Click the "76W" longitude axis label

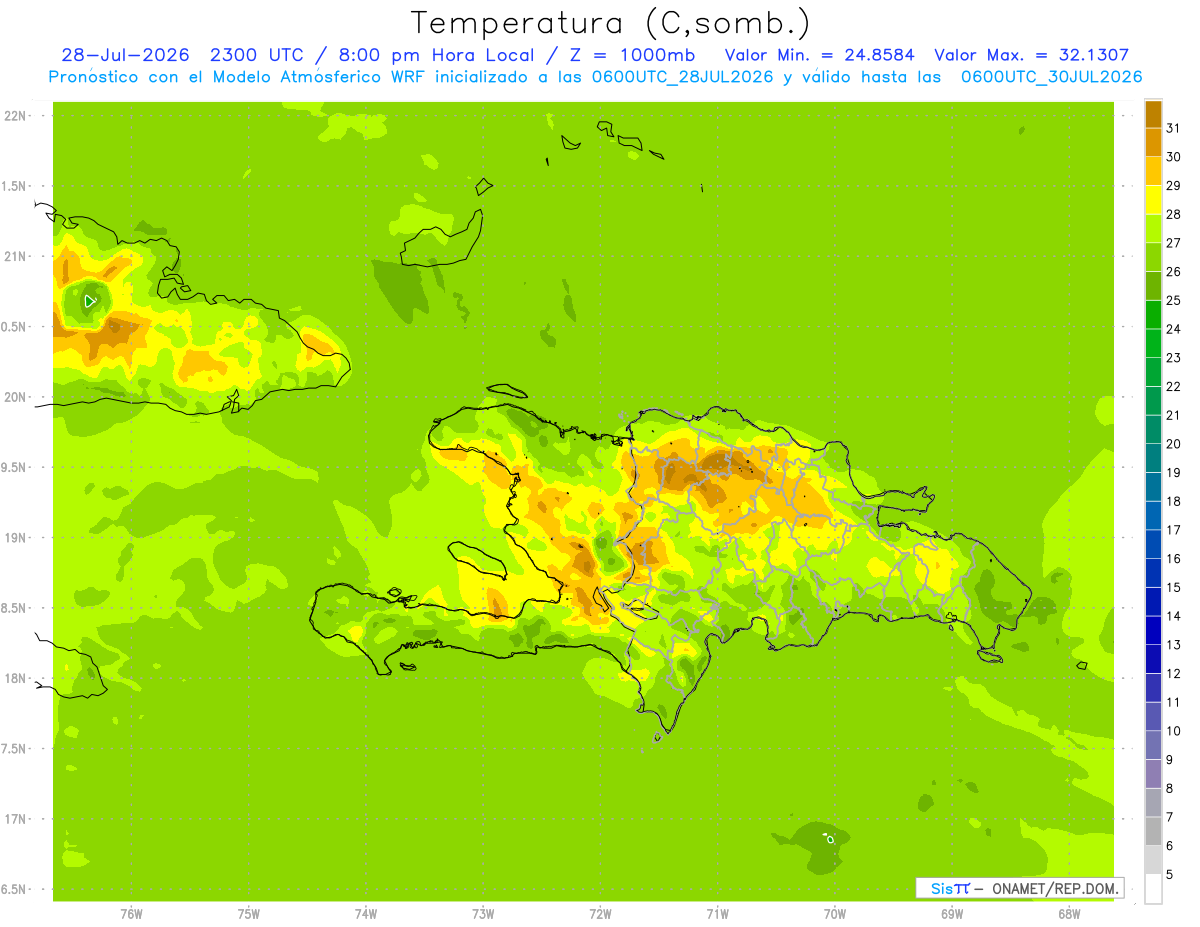(131, 913)
